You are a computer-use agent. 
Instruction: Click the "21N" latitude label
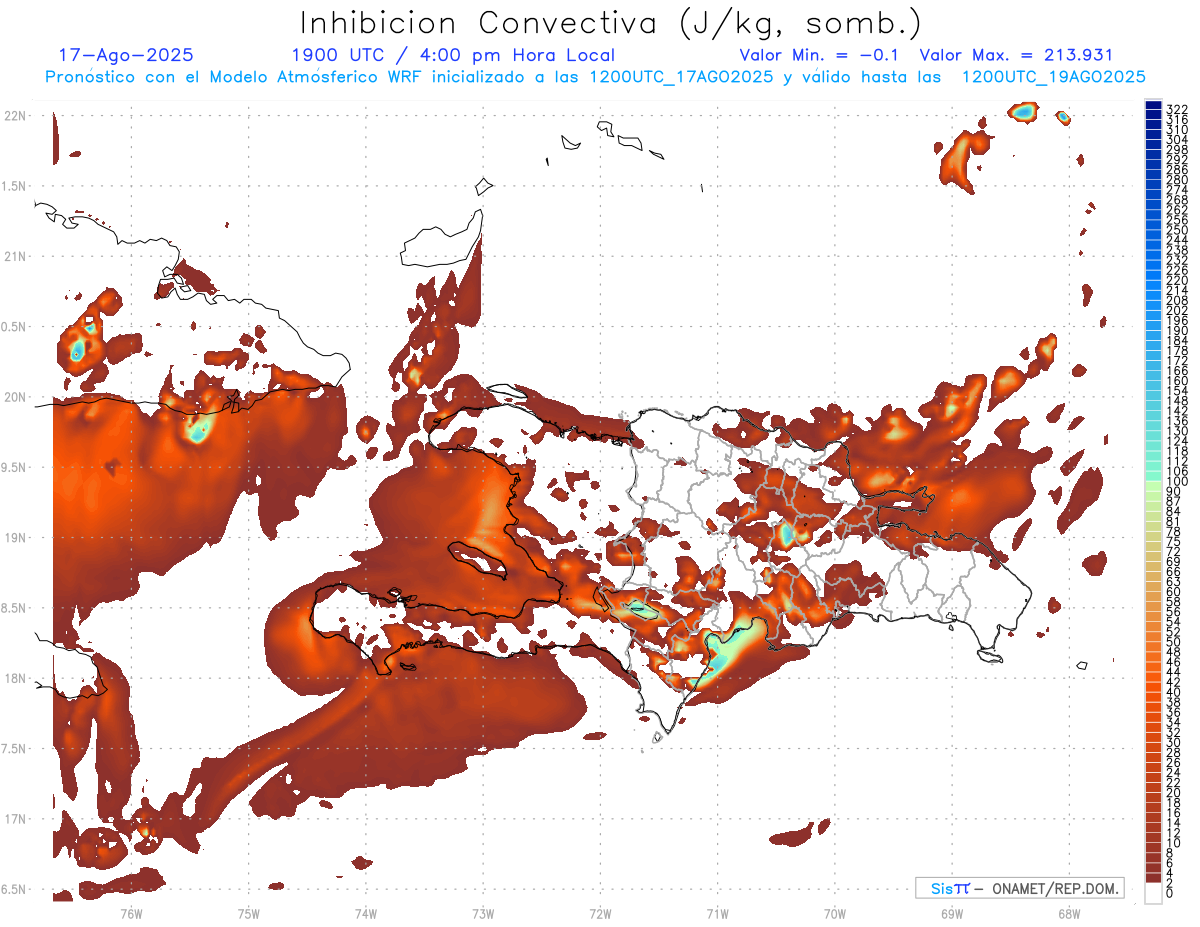pyautogui.click(x=15, y=256)
